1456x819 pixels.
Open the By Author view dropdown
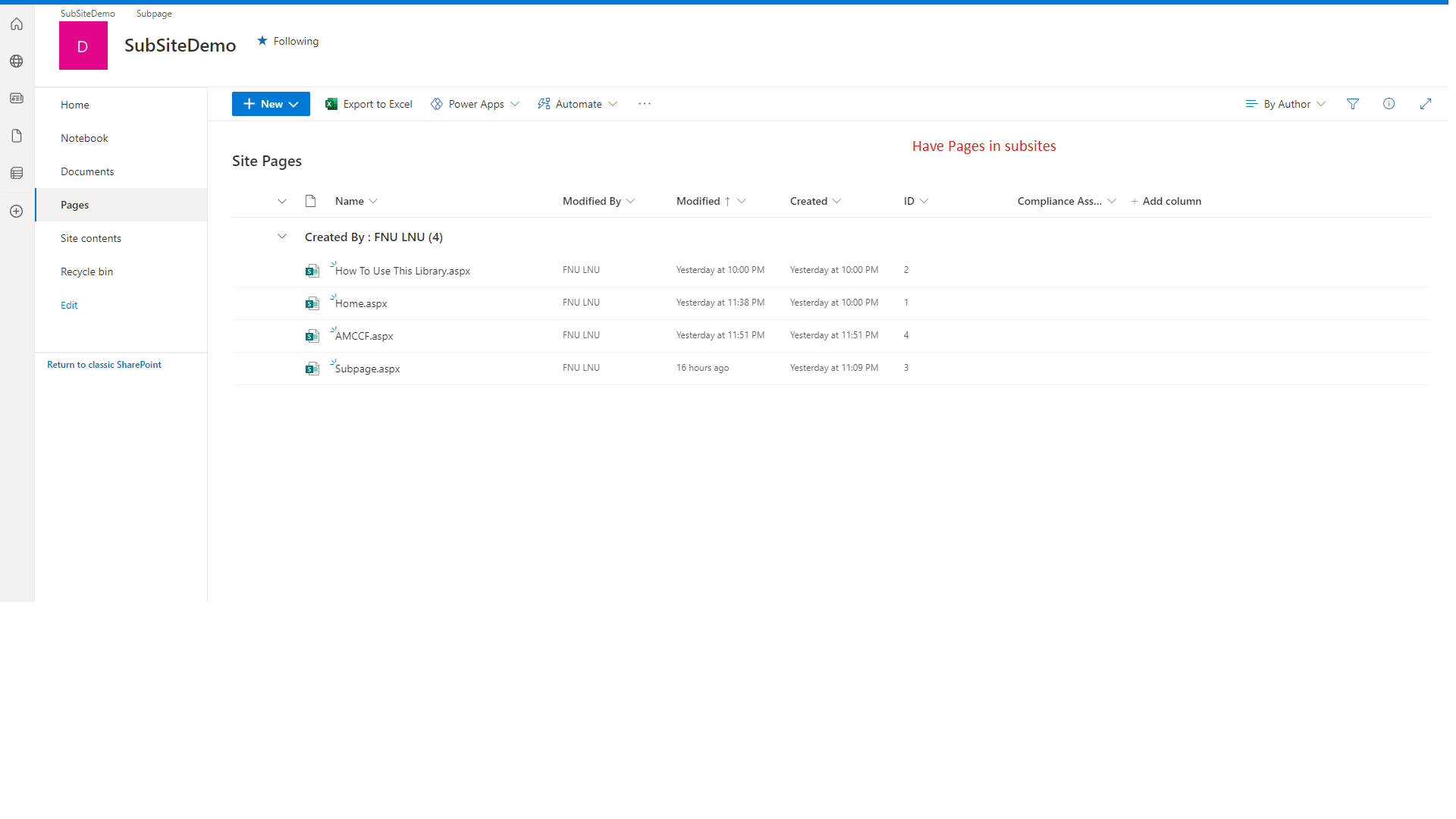pos(1285,104)
